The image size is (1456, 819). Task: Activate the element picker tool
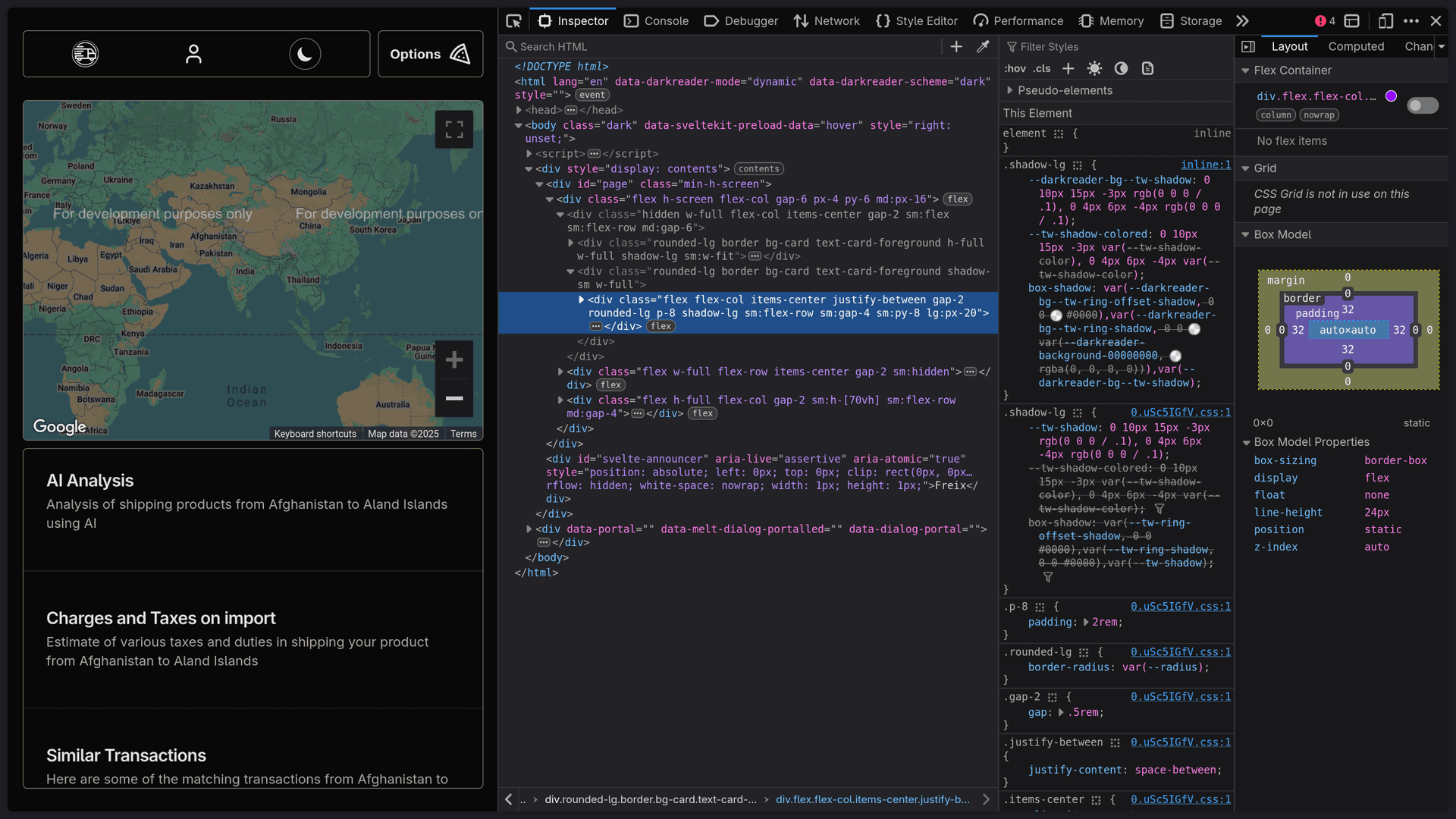tap(514, 21)
